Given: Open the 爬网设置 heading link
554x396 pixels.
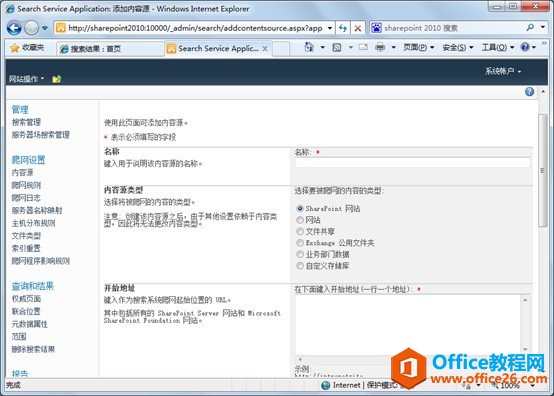Looking at the screenshot, I should [x=28, y=160].
